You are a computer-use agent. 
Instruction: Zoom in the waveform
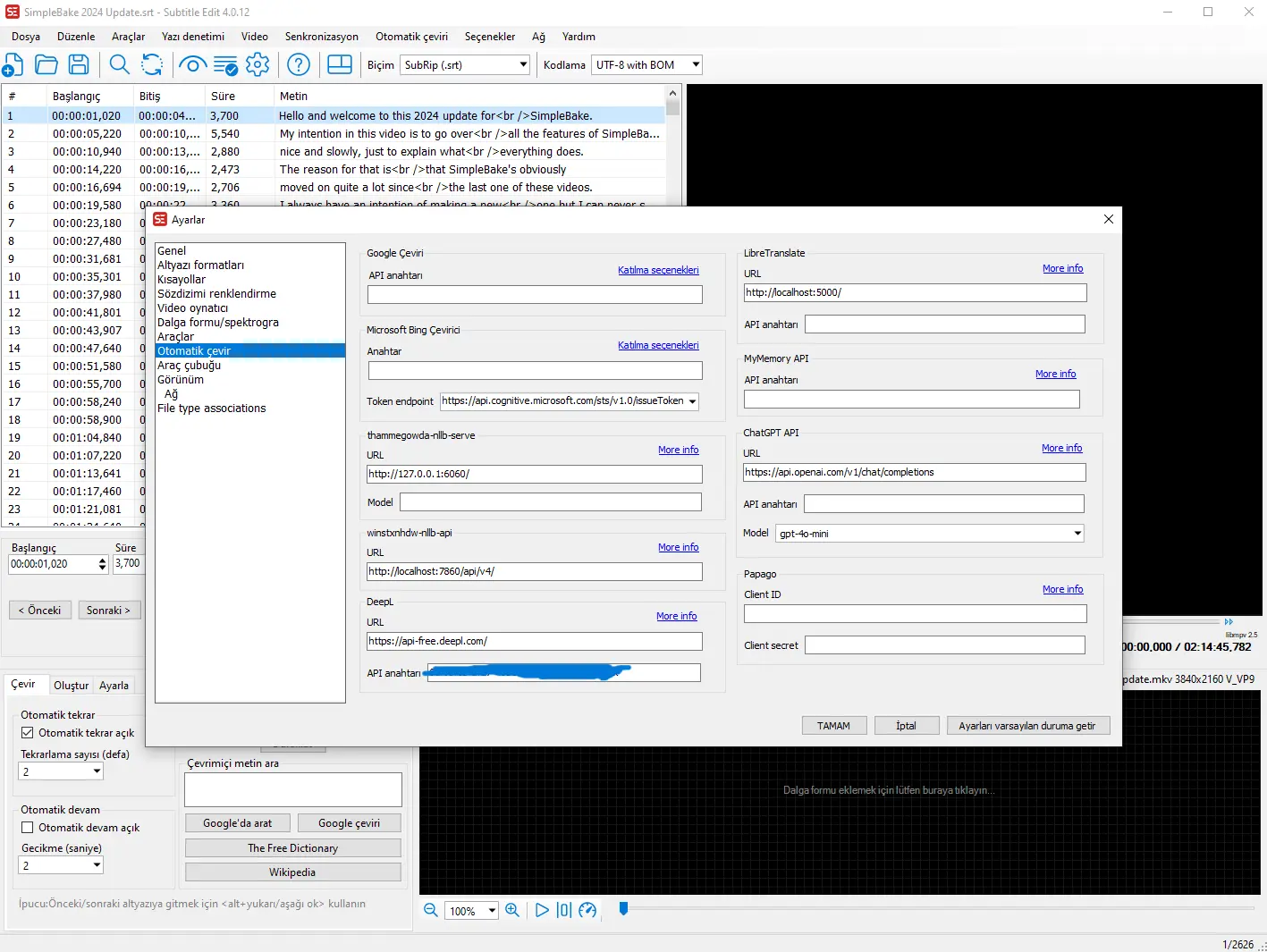(x=512, y=910)
